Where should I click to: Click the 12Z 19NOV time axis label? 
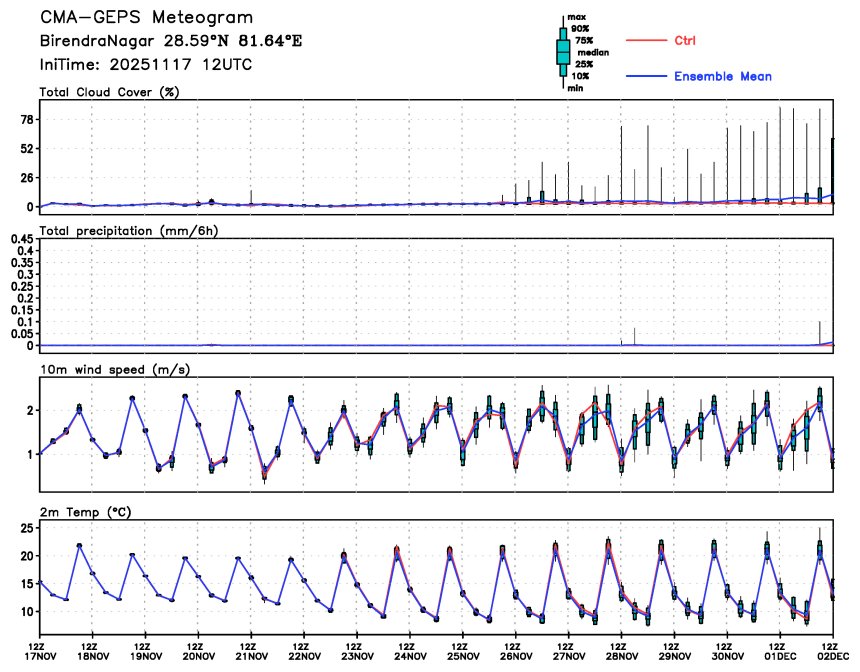coord(145,652)
